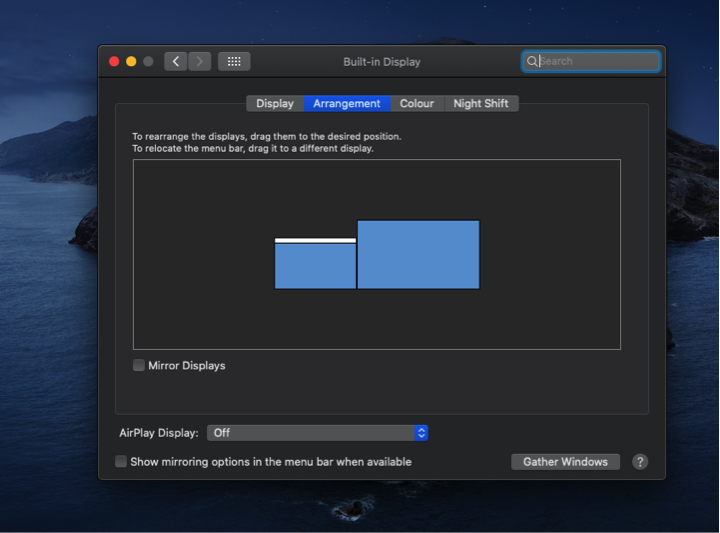
Task: Enable the Mirror Displays checkbox
Action: coord(139,365)
